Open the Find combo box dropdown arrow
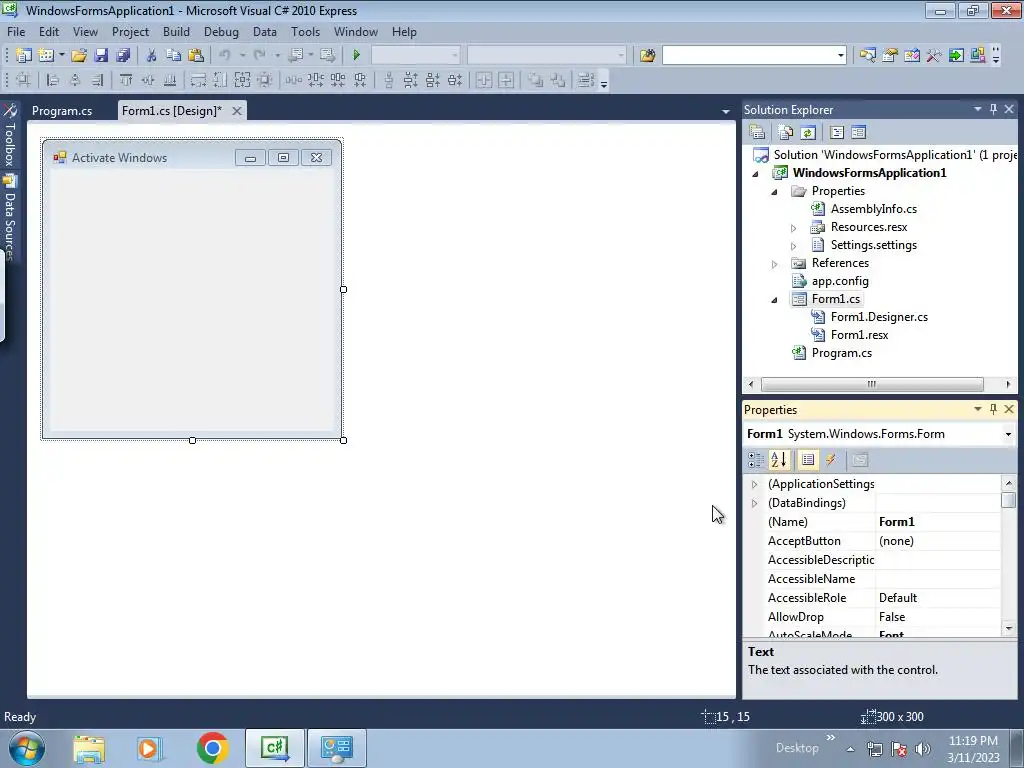 pos(840,56)
